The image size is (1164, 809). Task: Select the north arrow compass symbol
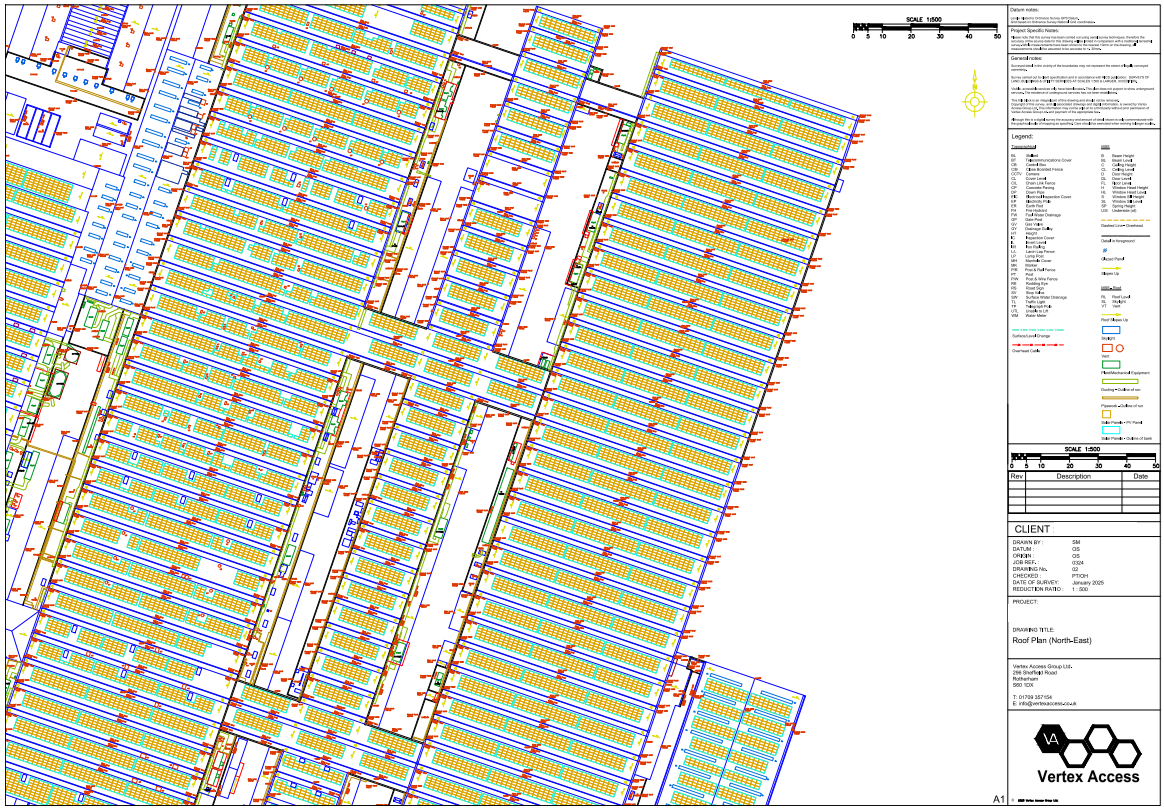(x=975, y=100)
